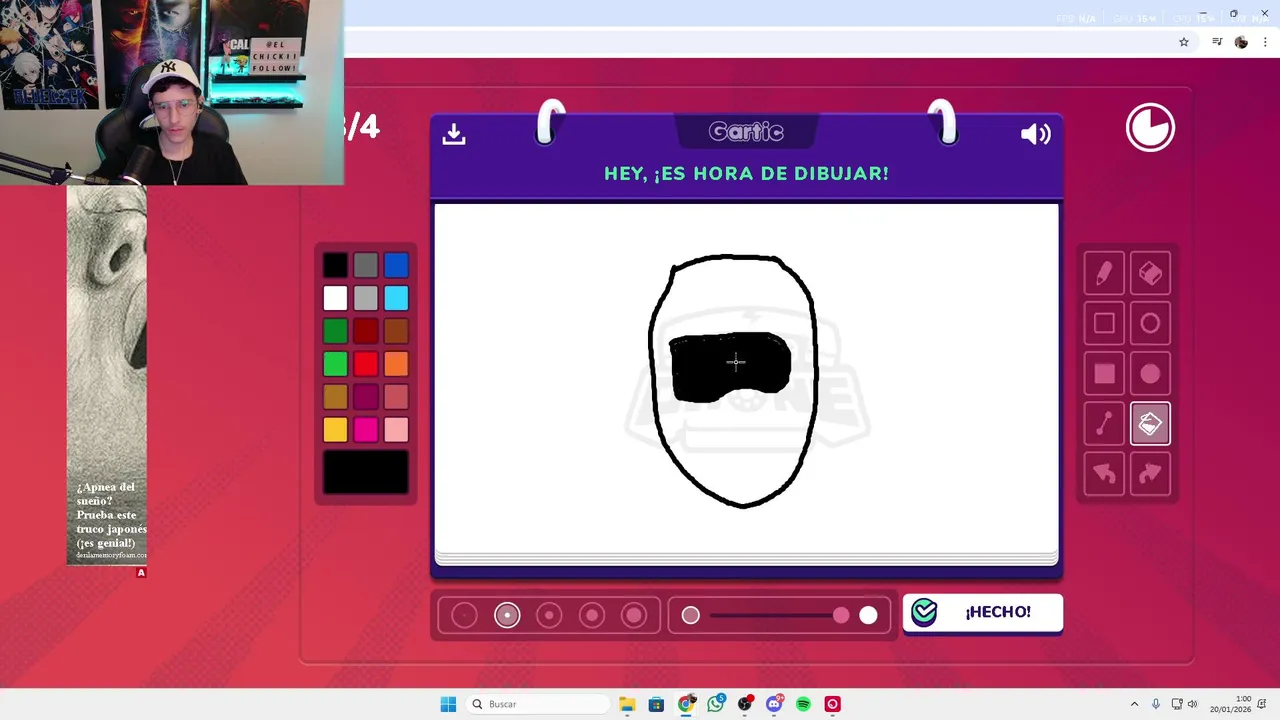Select the largest brush size
Image resolution: width=1280 pixels, height=720 pixels.
tap(634, 615)
